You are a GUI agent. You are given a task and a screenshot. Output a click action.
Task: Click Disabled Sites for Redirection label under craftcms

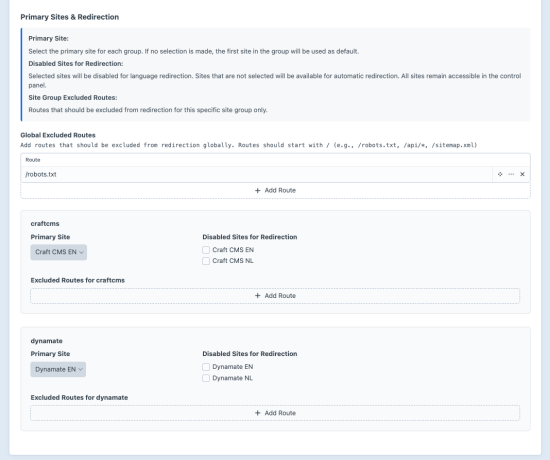250,237
